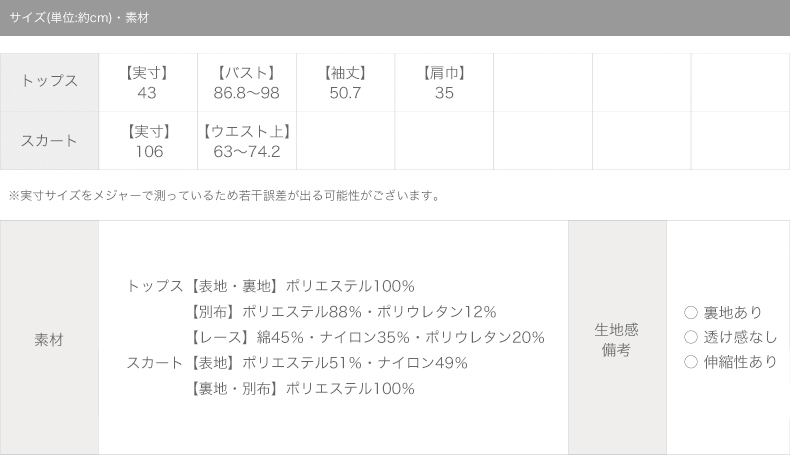This screenshot has width=790, height=455.
Task: Select the 袖丈 50.7 cell
Action: click(346, 82)
